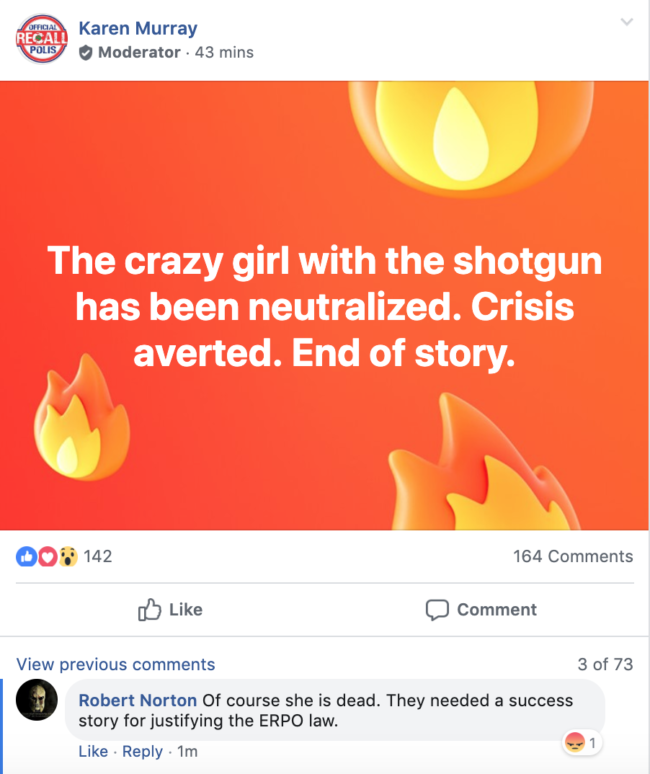Viewport: 650px width, 774px height.
Task: Click the red heart reaction icon
Action: (46, 556)
